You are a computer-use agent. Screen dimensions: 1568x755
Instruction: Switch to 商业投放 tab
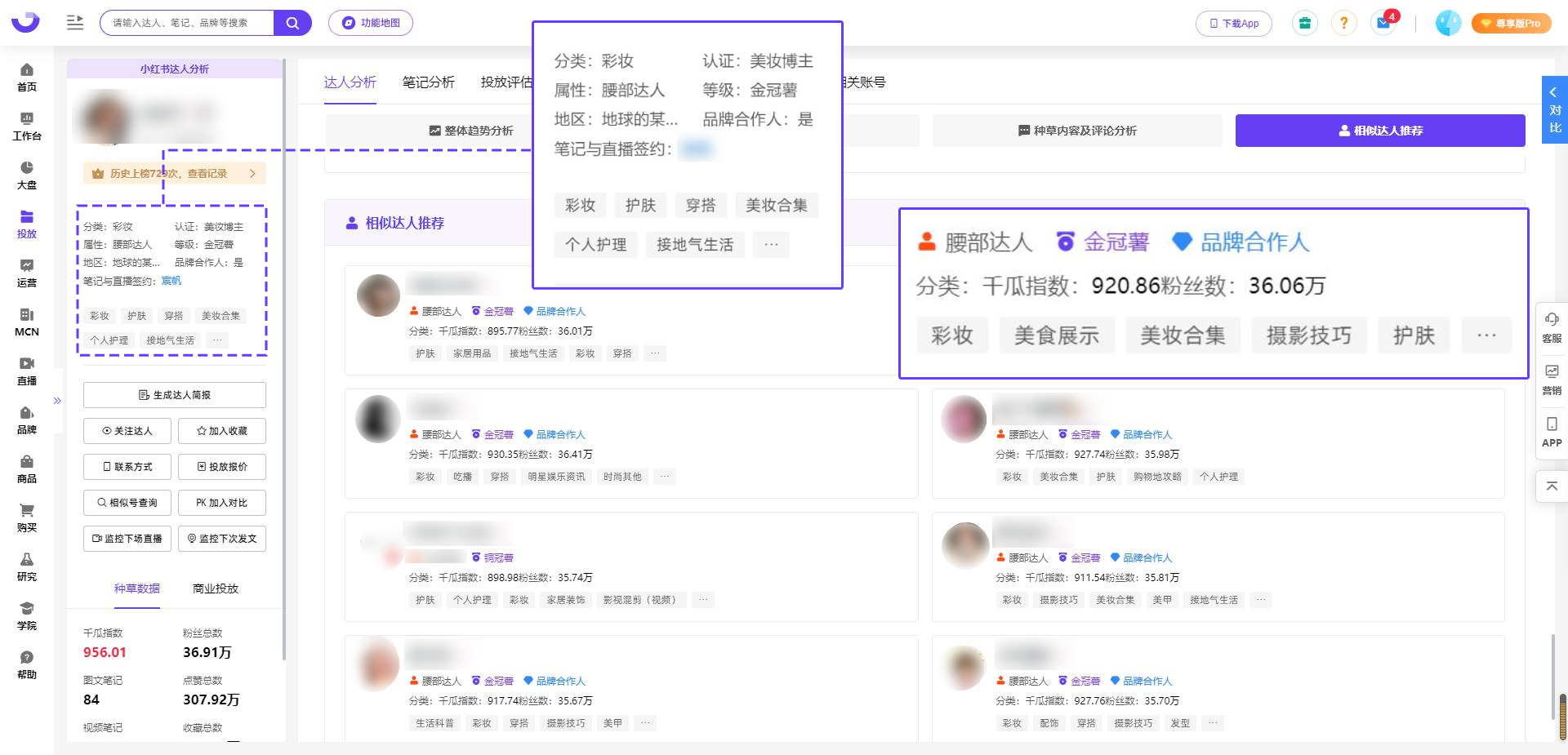click(x=216, y=588)
